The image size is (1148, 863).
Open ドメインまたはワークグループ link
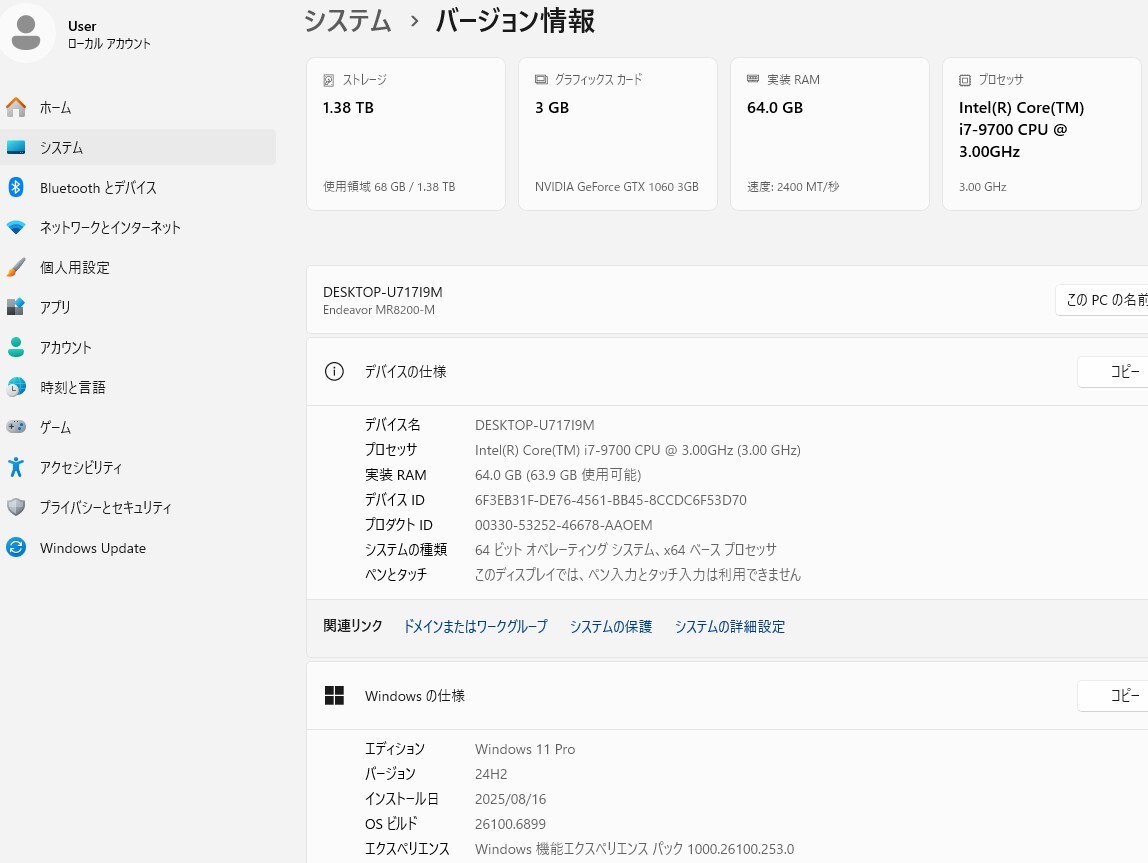475,627
